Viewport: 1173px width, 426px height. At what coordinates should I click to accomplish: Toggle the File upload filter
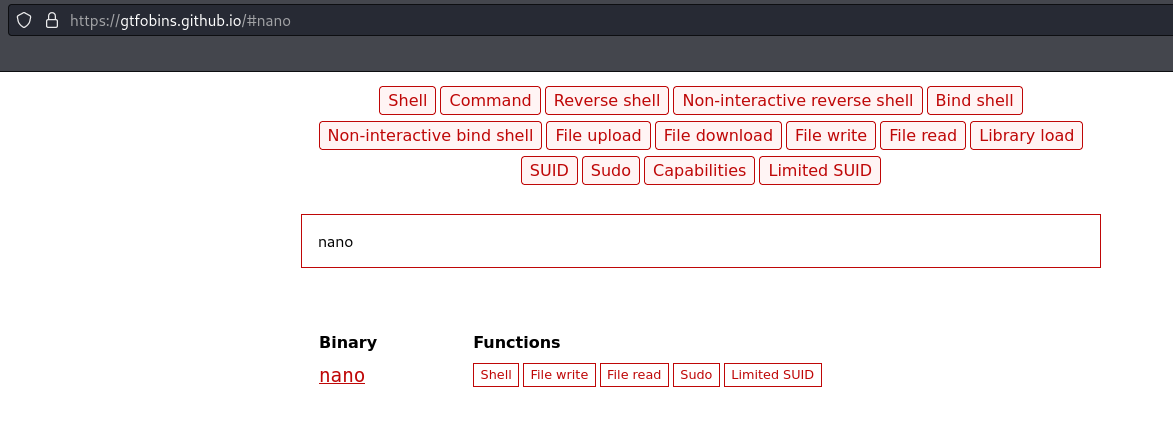coord(598,136)
